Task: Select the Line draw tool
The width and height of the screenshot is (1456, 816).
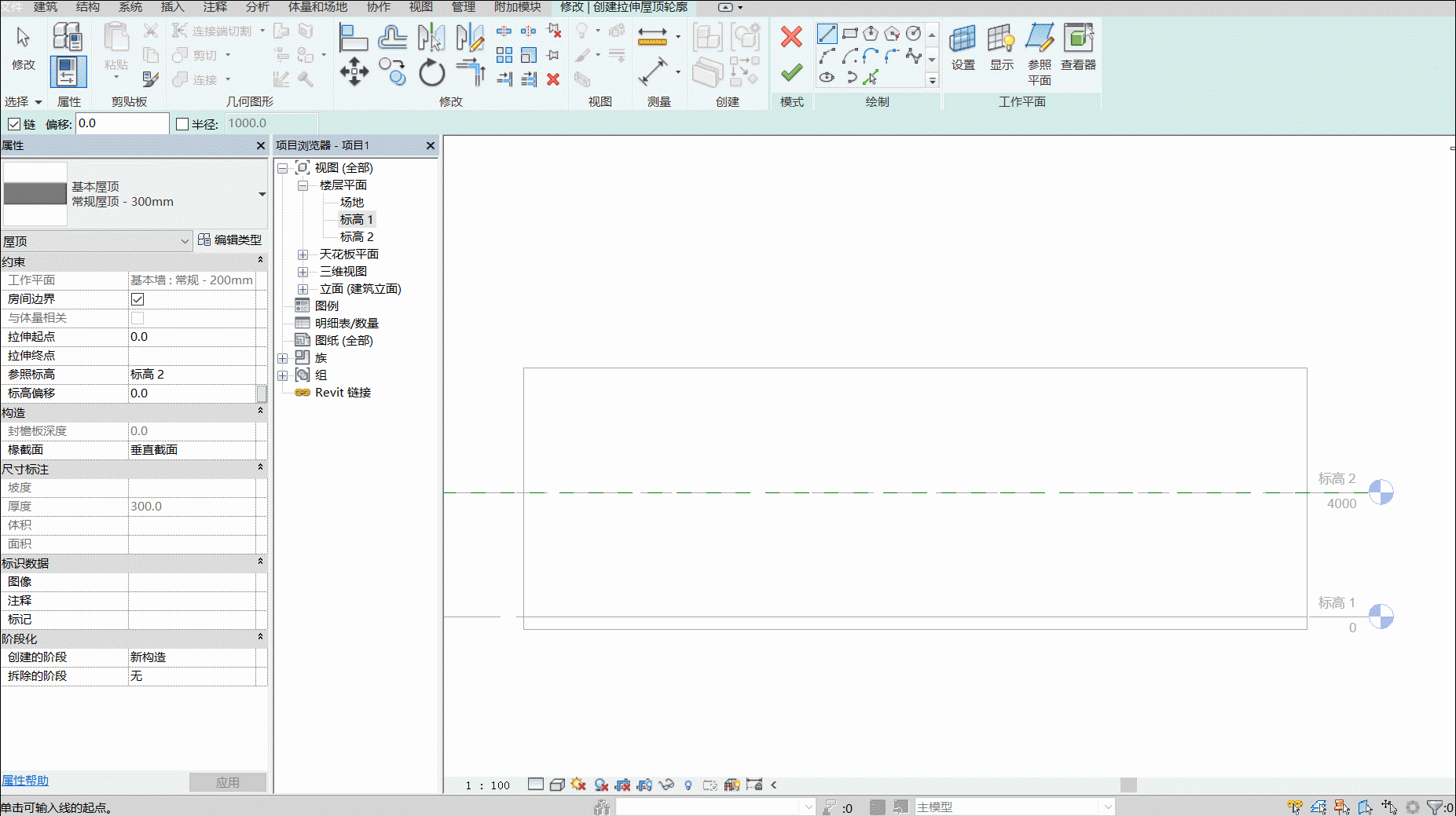Action: pyautogui.click(x=827, y=34)
